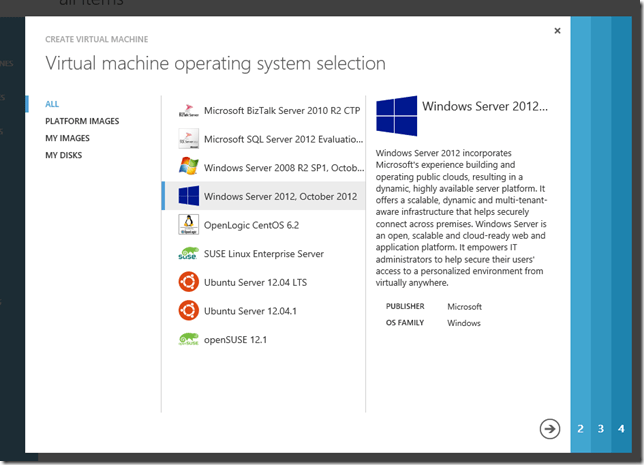Click the openSUSE 12.1 icon
The image size is (644, 465).
[187, 340]
